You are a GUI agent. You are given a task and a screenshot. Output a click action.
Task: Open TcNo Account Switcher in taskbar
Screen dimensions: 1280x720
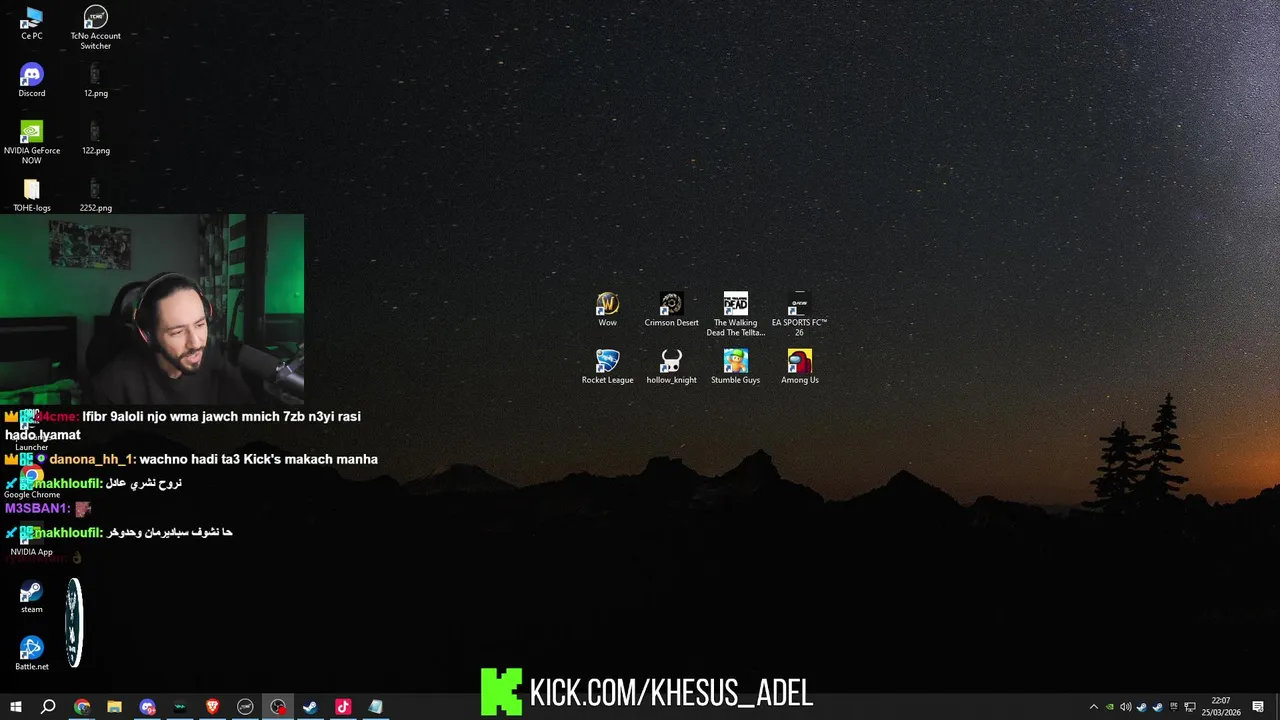(x=245, y=707)
